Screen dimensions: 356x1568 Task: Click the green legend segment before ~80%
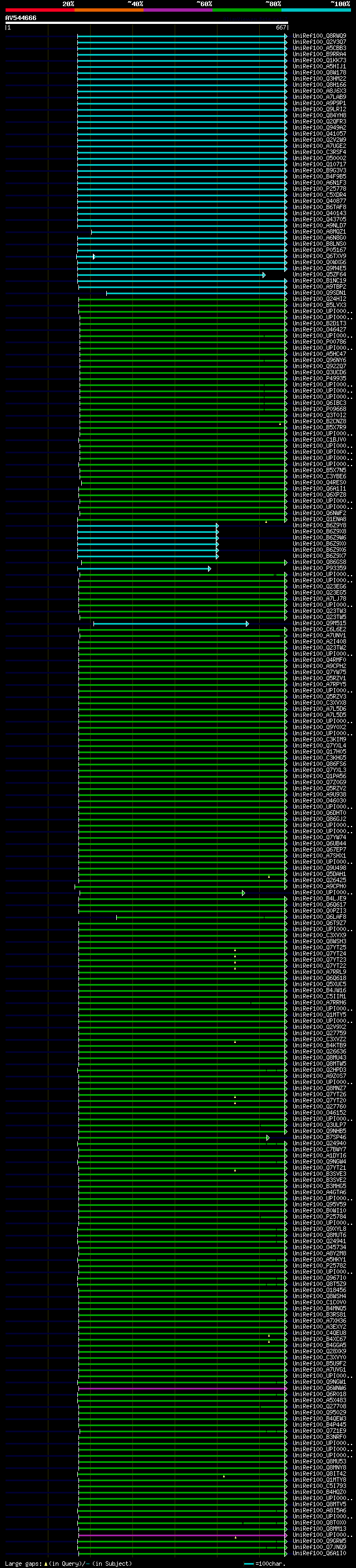click(x=247, y=10)
